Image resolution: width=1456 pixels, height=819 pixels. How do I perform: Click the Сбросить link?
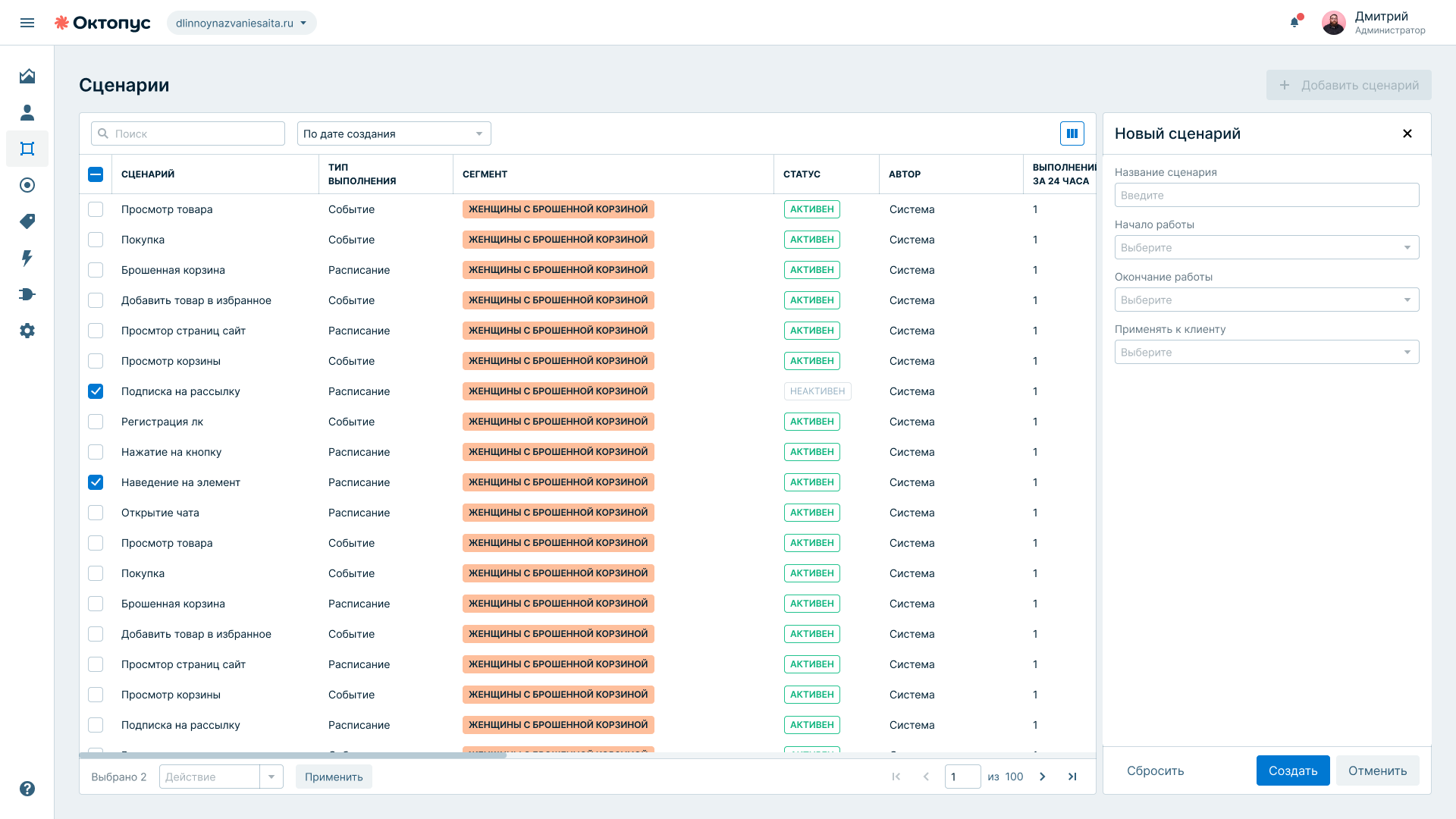1155,770
